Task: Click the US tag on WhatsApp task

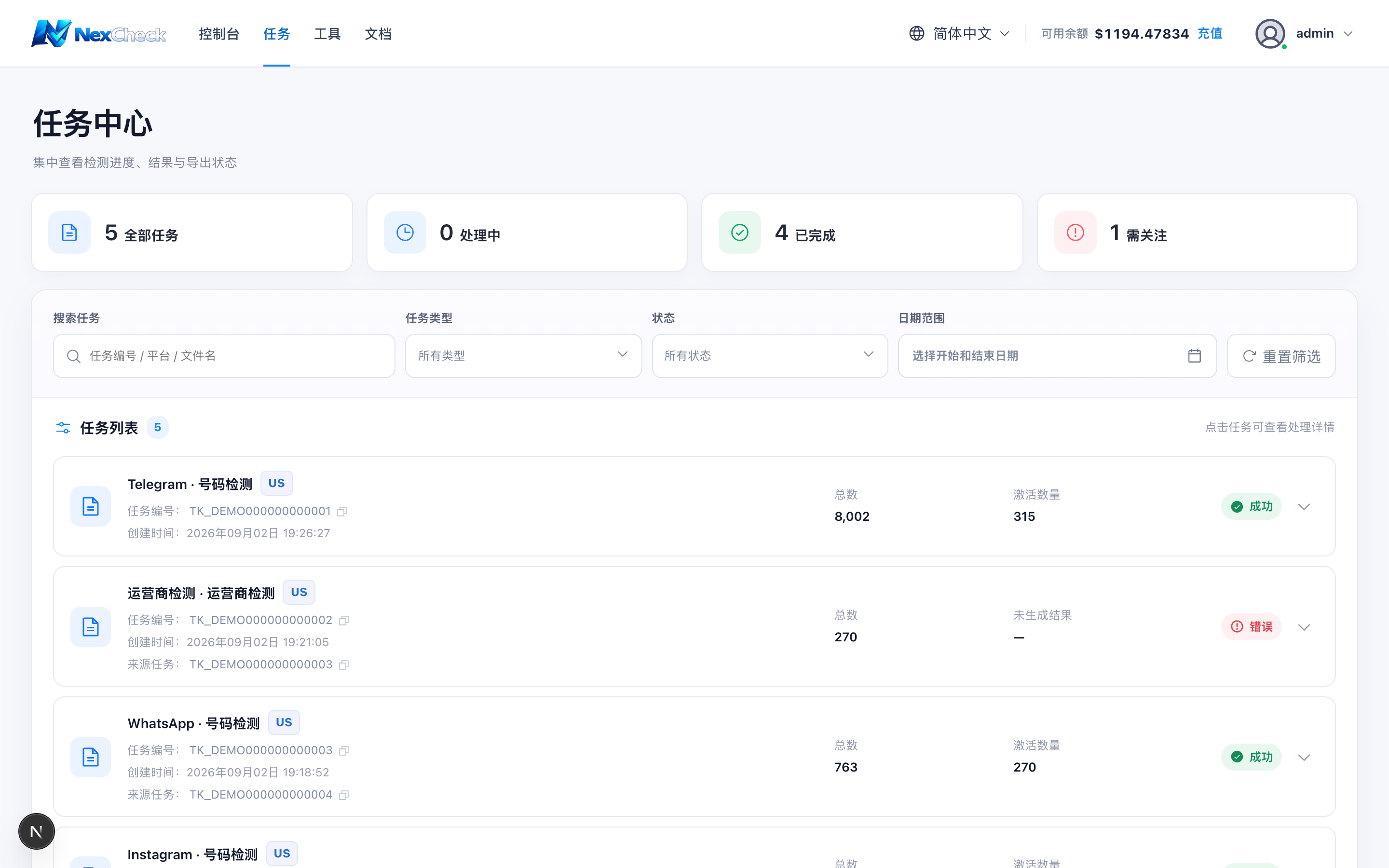Action: coord(284,723)
